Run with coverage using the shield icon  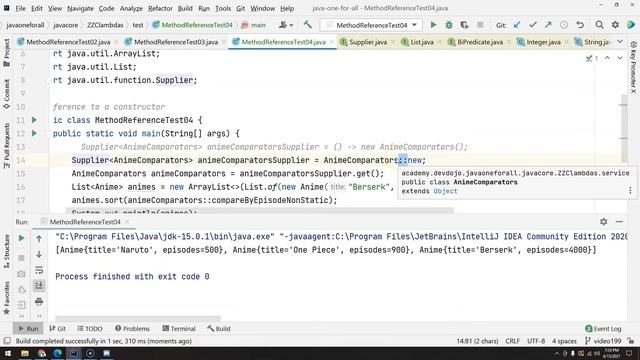pos(464,25)
